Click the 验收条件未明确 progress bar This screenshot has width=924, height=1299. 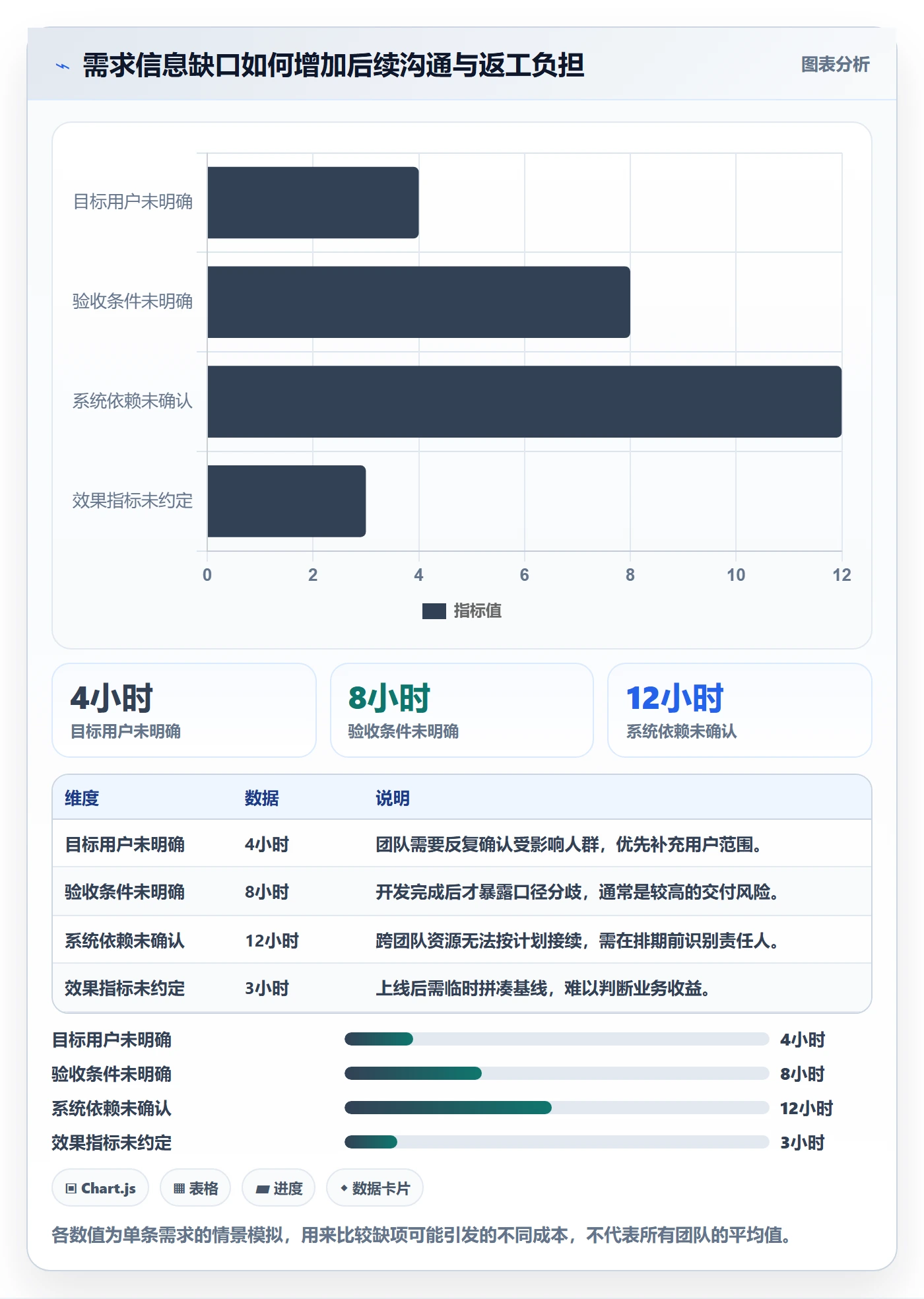point(556,1073)
